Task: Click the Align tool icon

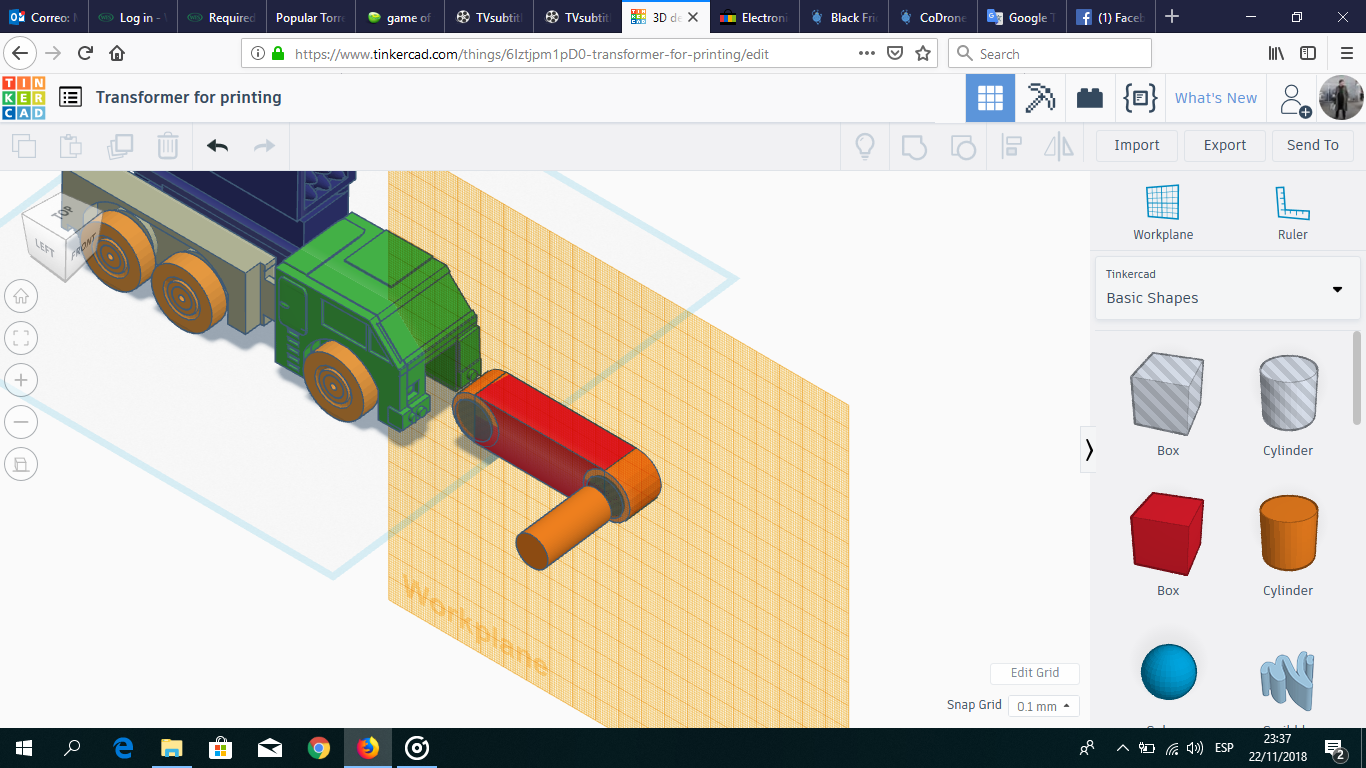Action: pos(1011,146)
